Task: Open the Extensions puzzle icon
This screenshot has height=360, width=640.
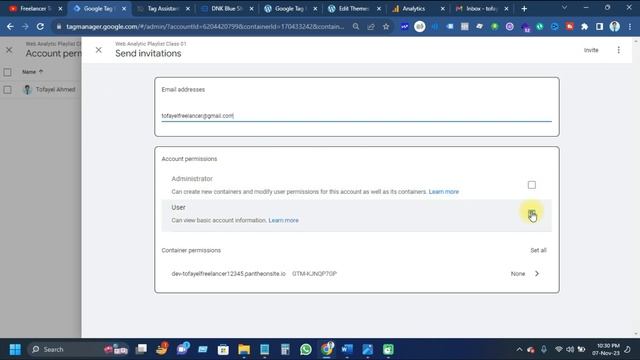Action: 584,27
